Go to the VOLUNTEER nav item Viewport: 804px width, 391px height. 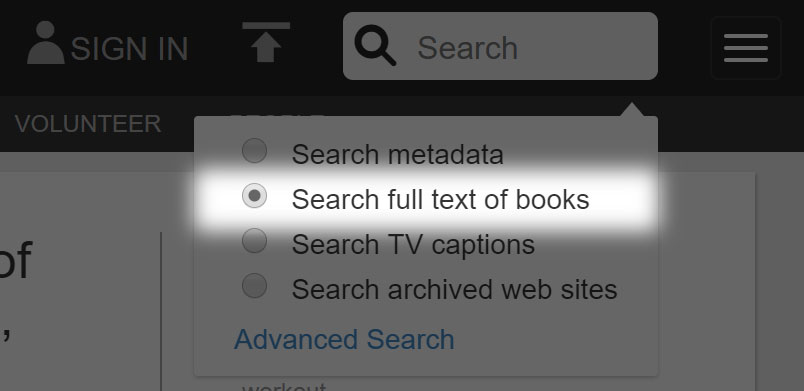point(88,124)
